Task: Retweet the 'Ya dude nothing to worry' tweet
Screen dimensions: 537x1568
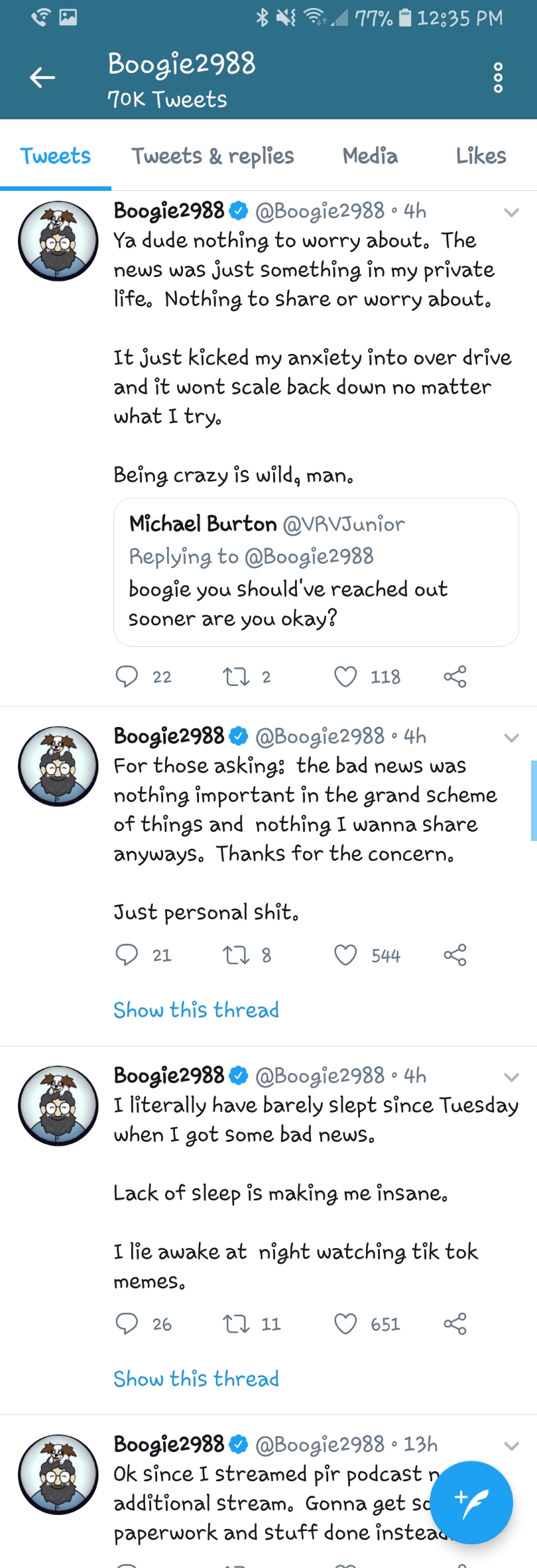Action: pyautogui.click(x=235, y=676)
